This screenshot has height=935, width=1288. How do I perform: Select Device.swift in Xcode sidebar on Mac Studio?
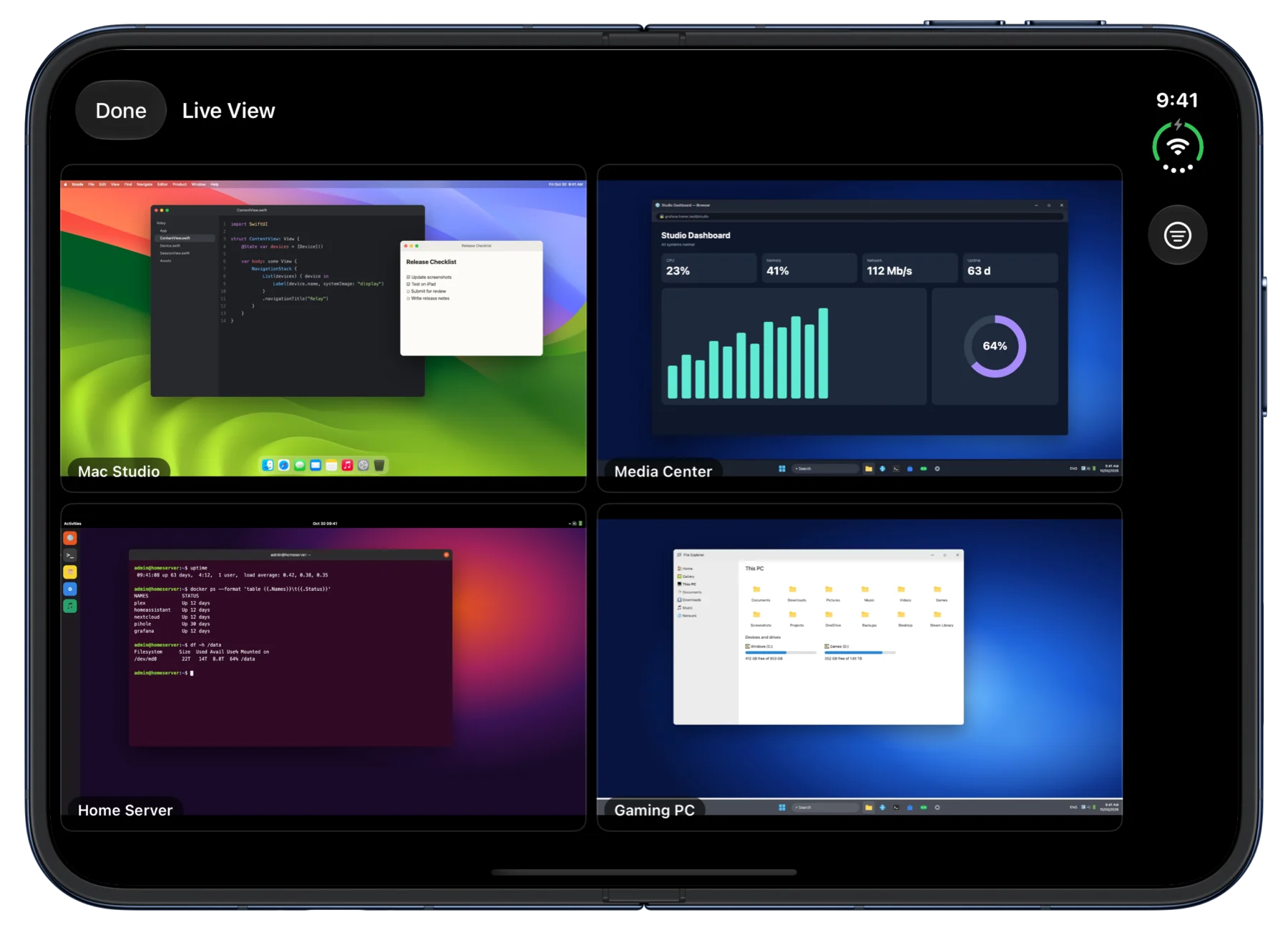[170, 245]
